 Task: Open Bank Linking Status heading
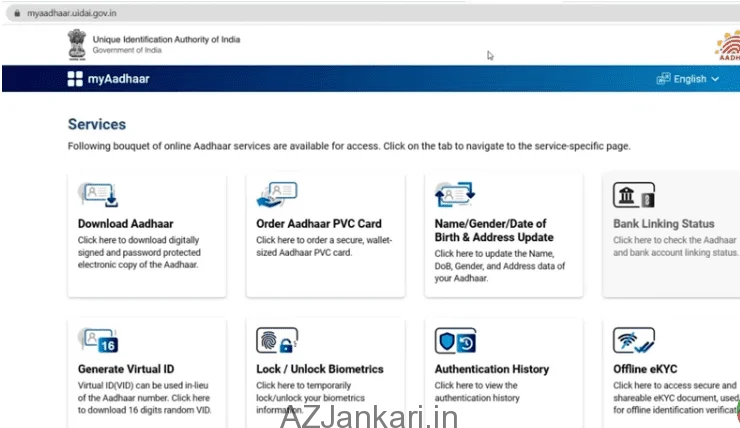664,224
